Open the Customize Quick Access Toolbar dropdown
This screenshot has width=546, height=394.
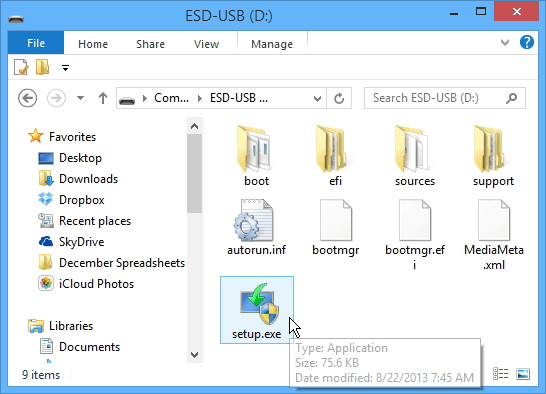coord(65,68)
